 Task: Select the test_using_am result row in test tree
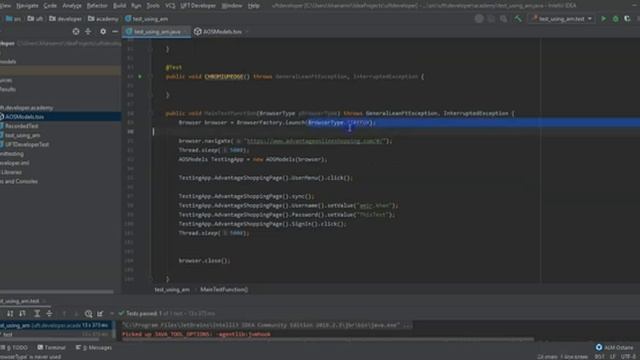[55, 325]
